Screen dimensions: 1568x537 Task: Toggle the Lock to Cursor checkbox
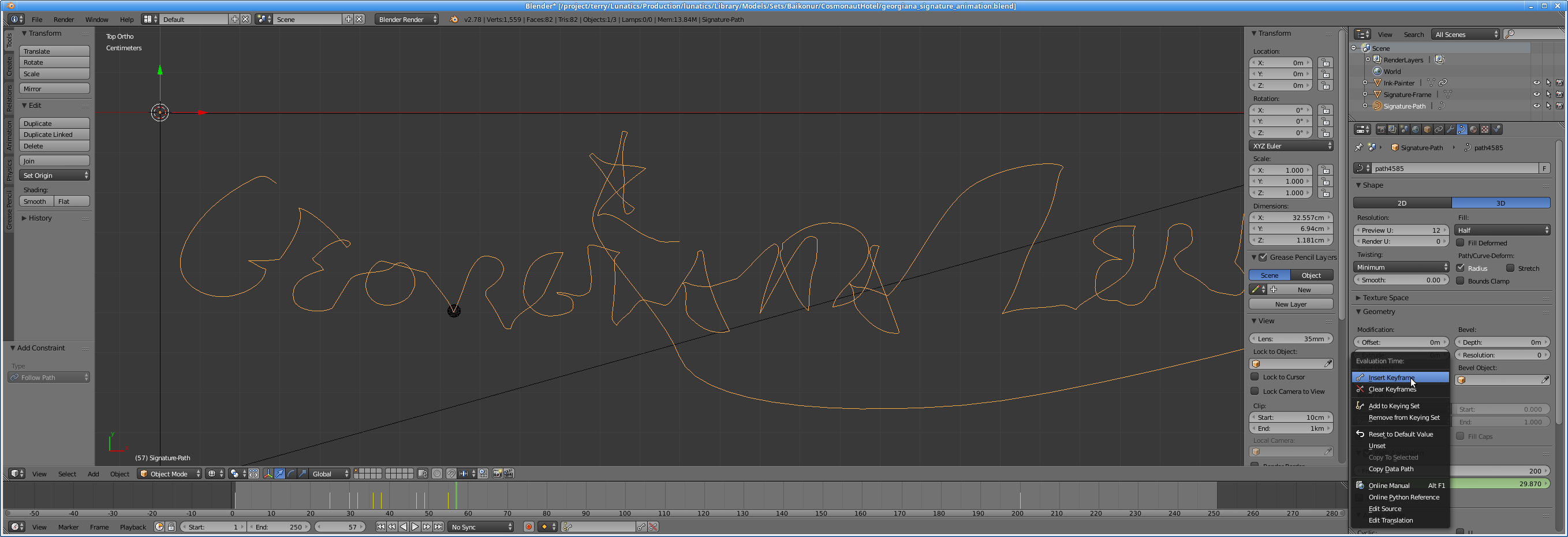pos(1255,377)
